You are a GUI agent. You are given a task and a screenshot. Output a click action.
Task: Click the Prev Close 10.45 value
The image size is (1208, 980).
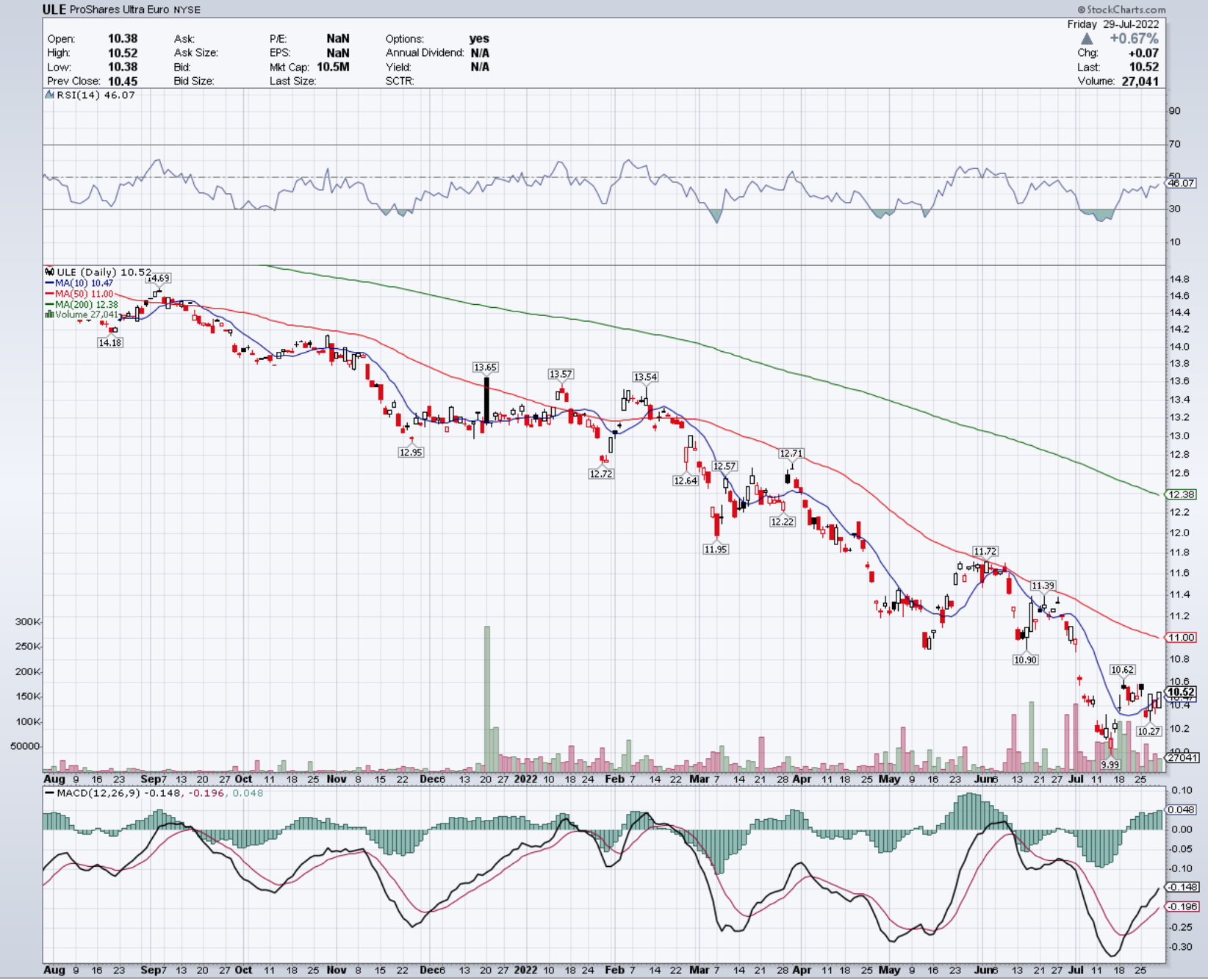pos(123,81)
